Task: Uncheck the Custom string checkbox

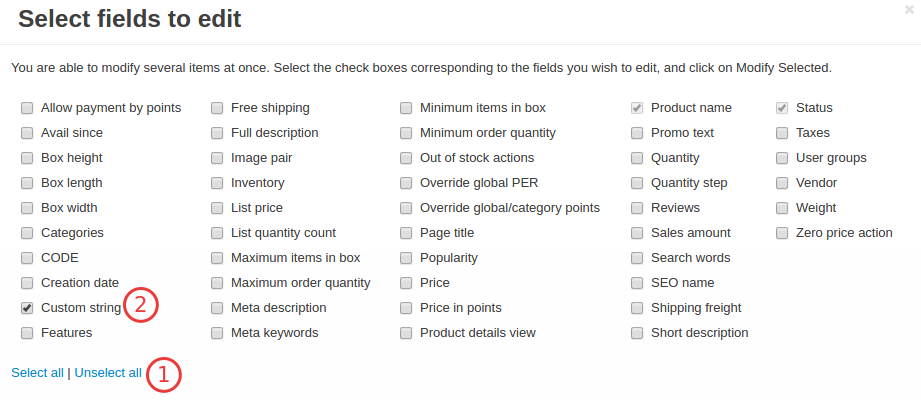Action: click(27, 308)
